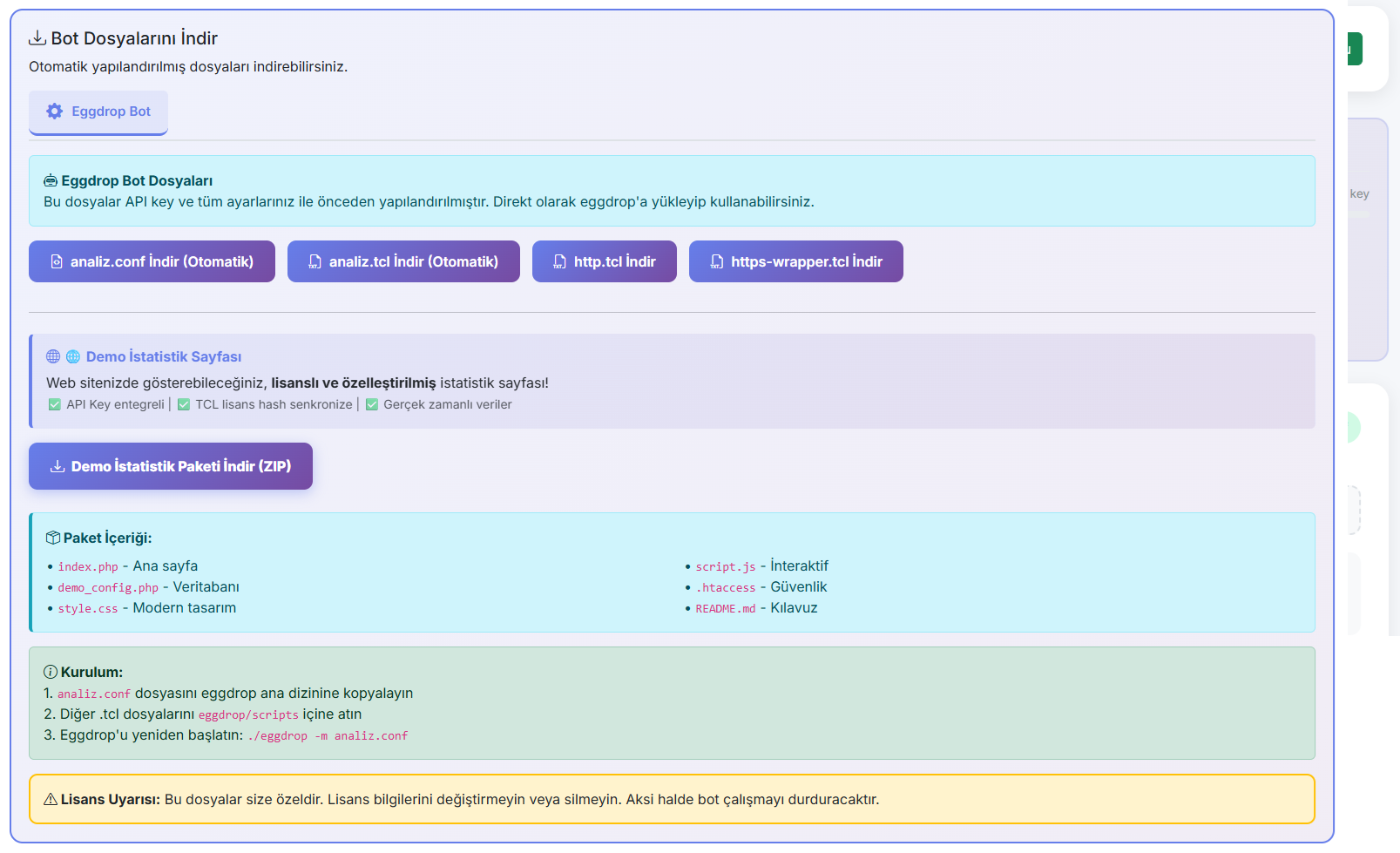The width and height of the screenshot is (1400, 853).
Task: Click the info icon beside Kurulum heading
Action: pyautogui.click(x=51, y=672)
